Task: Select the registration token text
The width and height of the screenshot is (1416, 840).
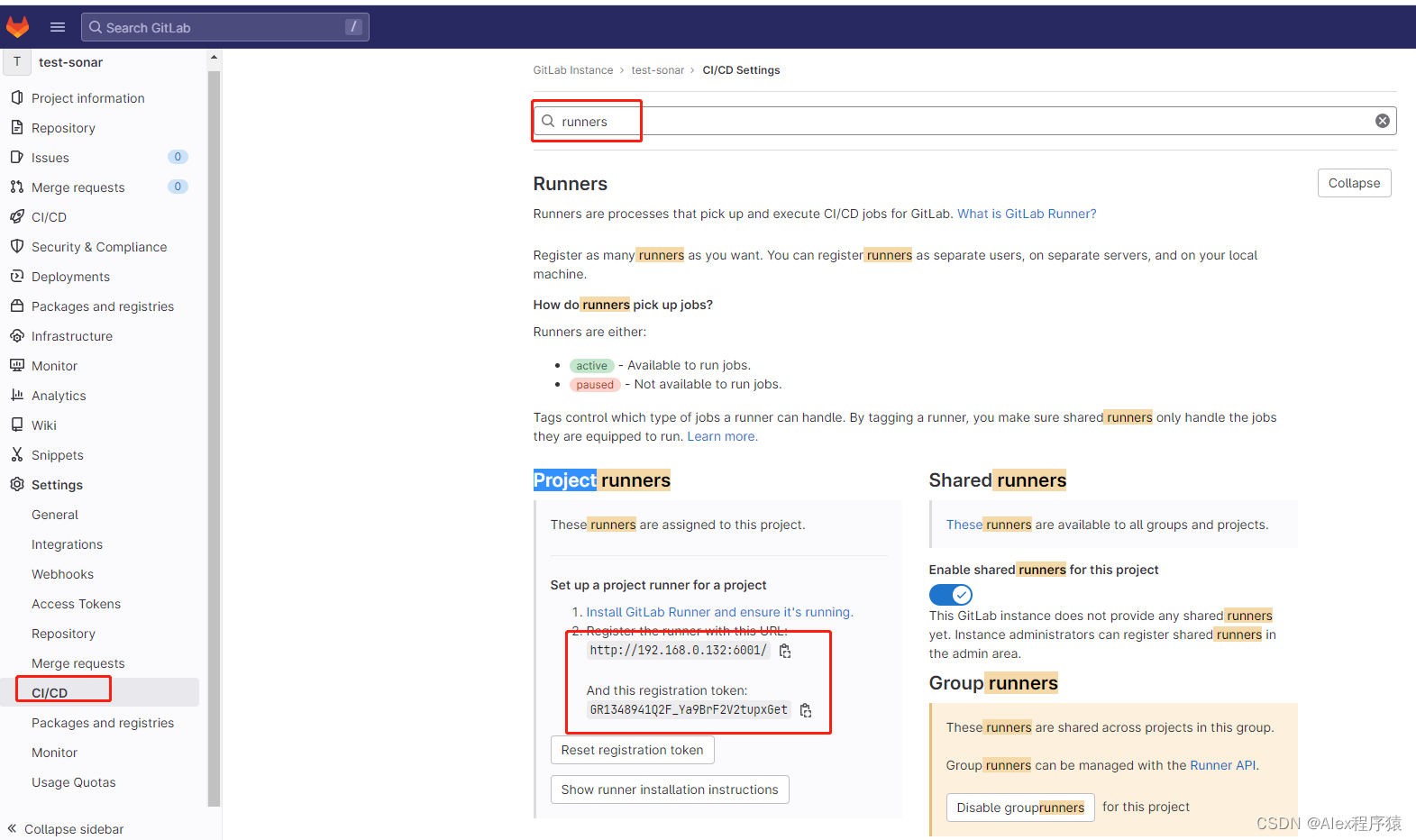Action: tap(689, 710)
